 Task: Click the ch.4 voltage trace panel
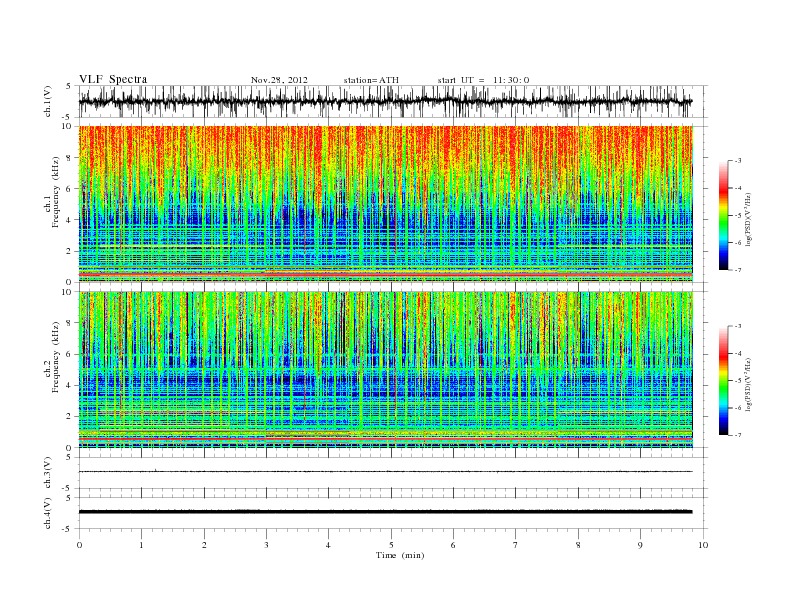[393, 513]
